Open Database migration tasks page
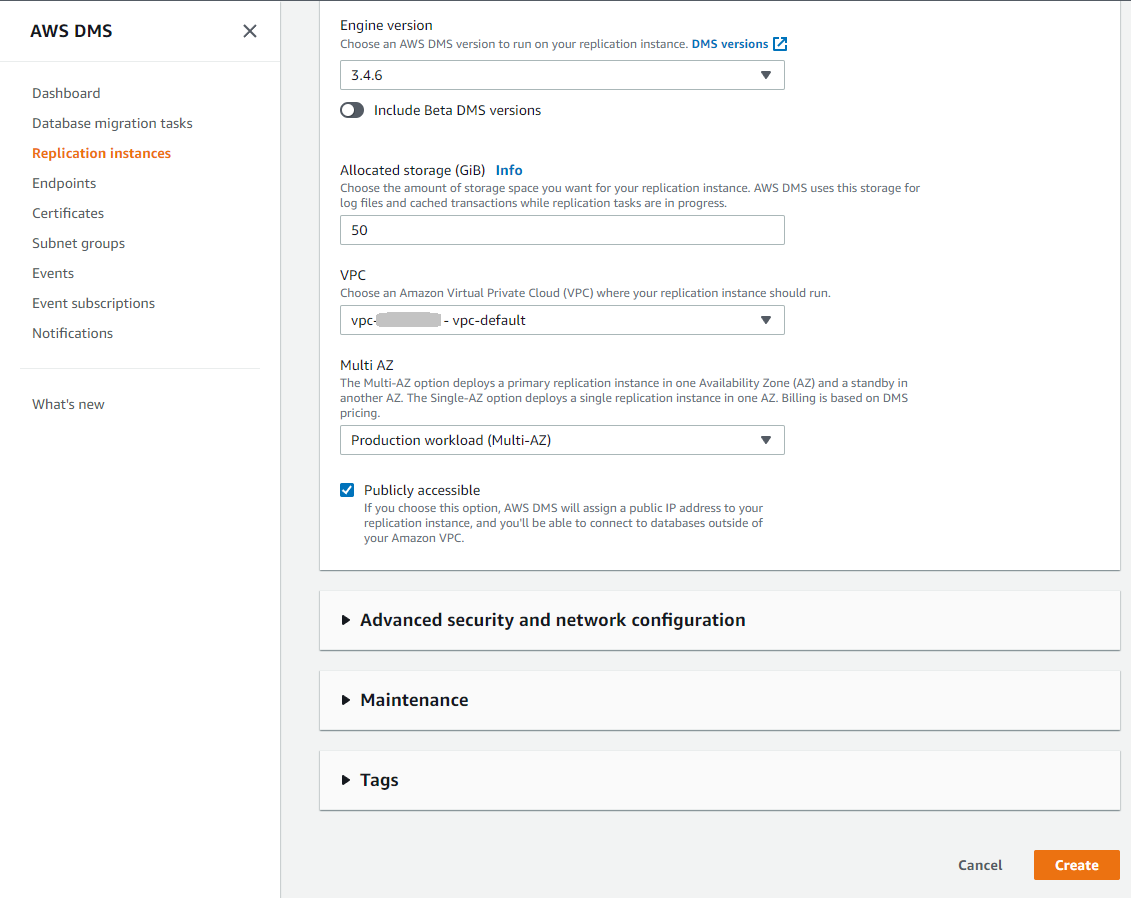Screen dimensions: 1131x898 point(112,123)
